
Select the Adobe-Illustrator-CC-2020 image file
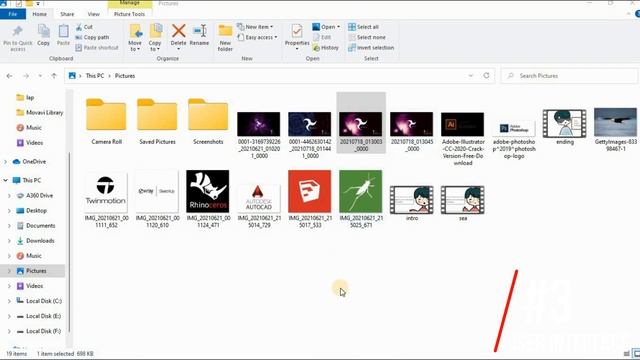[x=463, y=138]
